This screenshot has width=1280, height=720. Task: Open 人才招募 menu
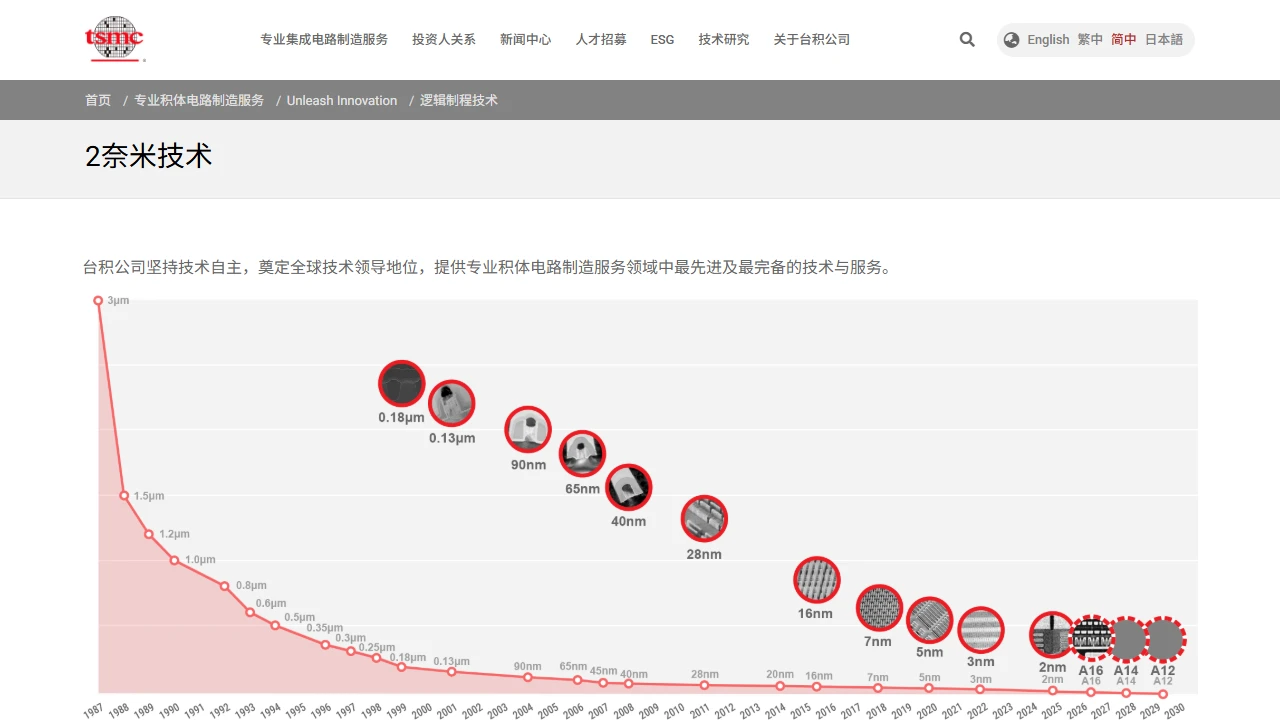point(601,40)
